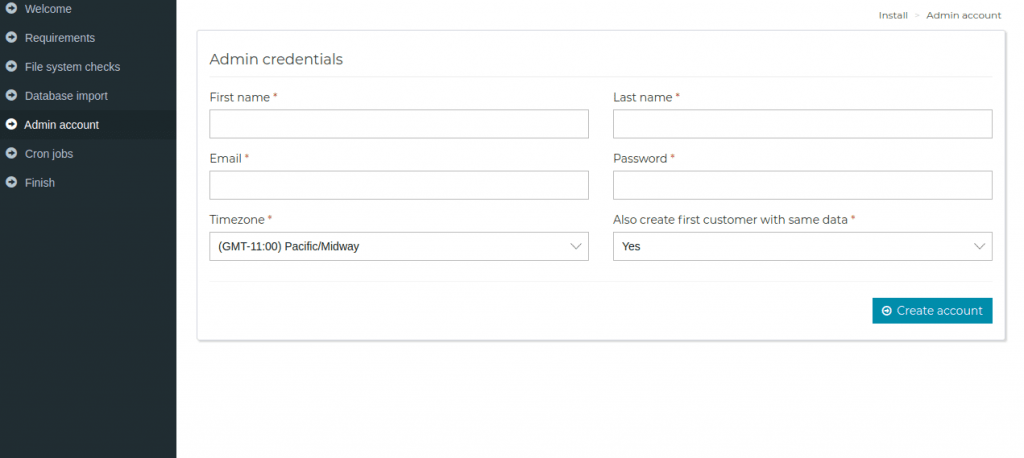
Task: Open the Database import step
Action: (66, 95)
